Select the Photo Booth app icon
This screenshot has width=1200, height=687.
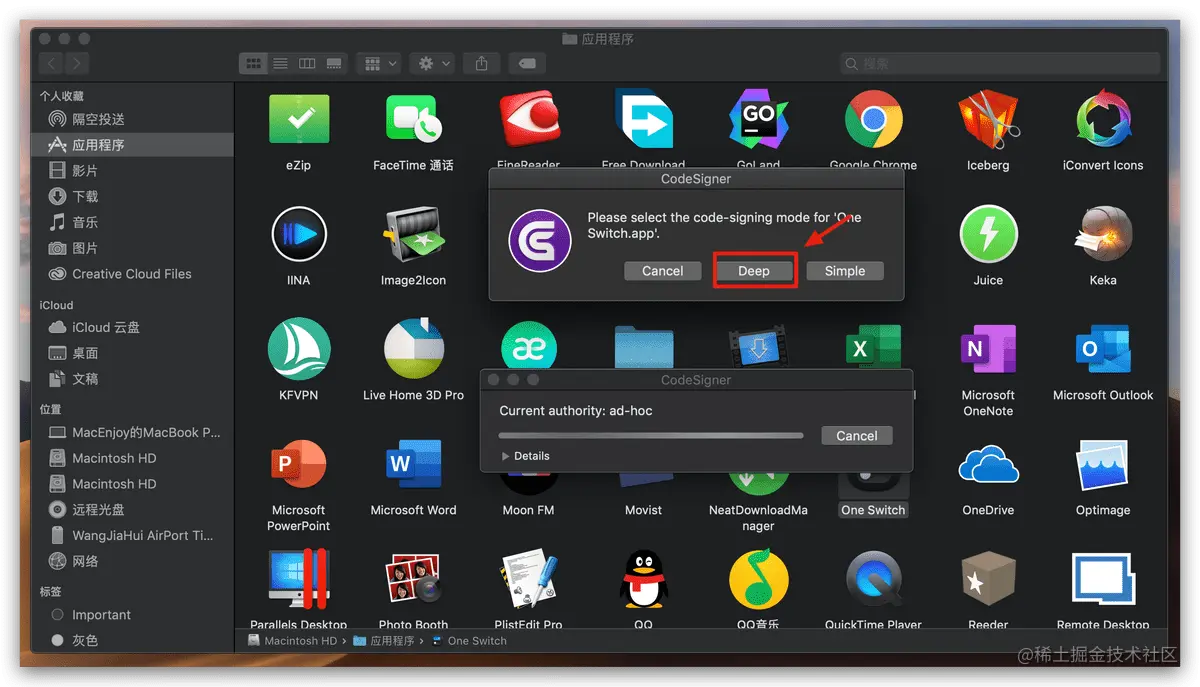click(x=413, y=581)
